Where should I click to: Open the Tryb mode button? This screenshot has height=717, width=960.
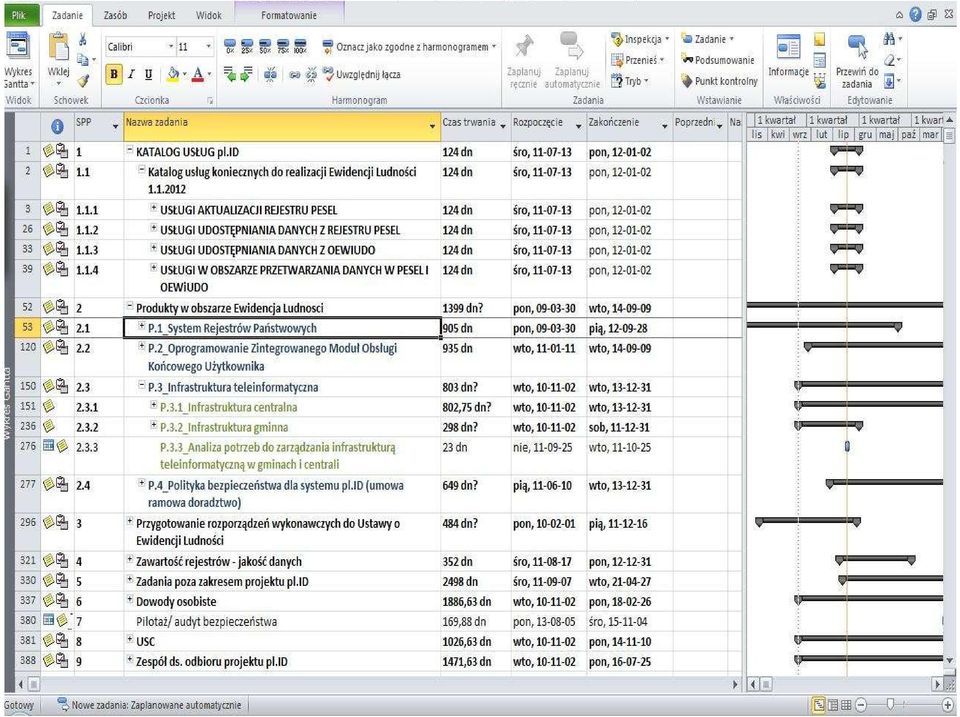tap(630, 81)
